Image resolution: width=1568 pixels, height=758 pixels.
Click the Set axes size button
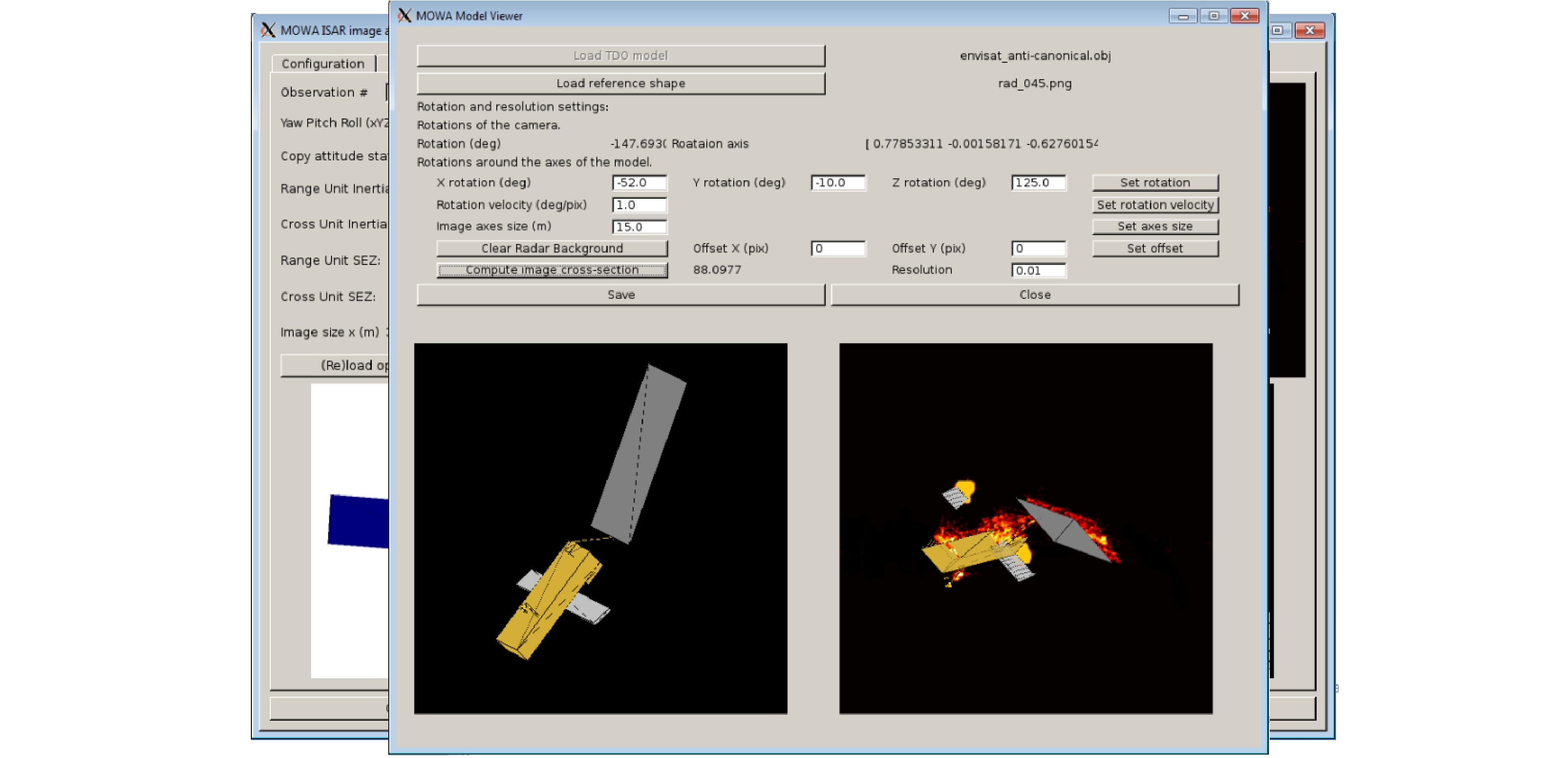click(x=1155, y=227)
